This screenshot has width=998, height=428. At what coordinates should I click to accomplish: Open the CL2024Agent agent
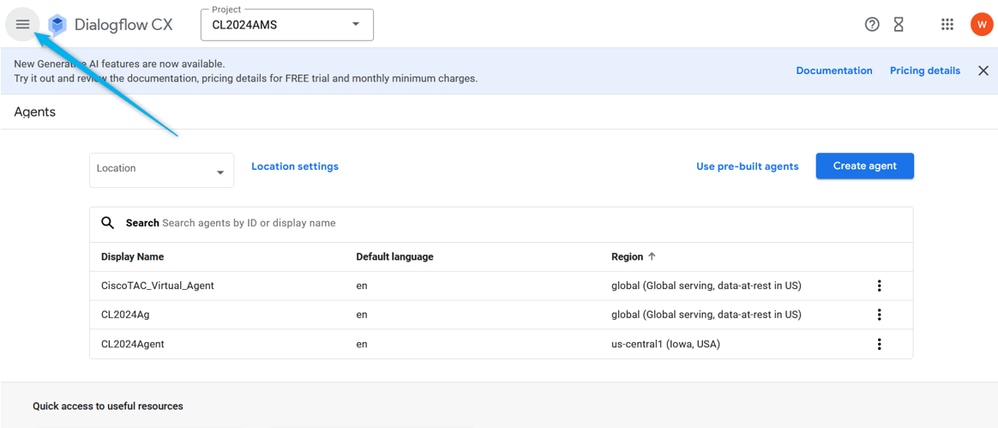(132, 344)
